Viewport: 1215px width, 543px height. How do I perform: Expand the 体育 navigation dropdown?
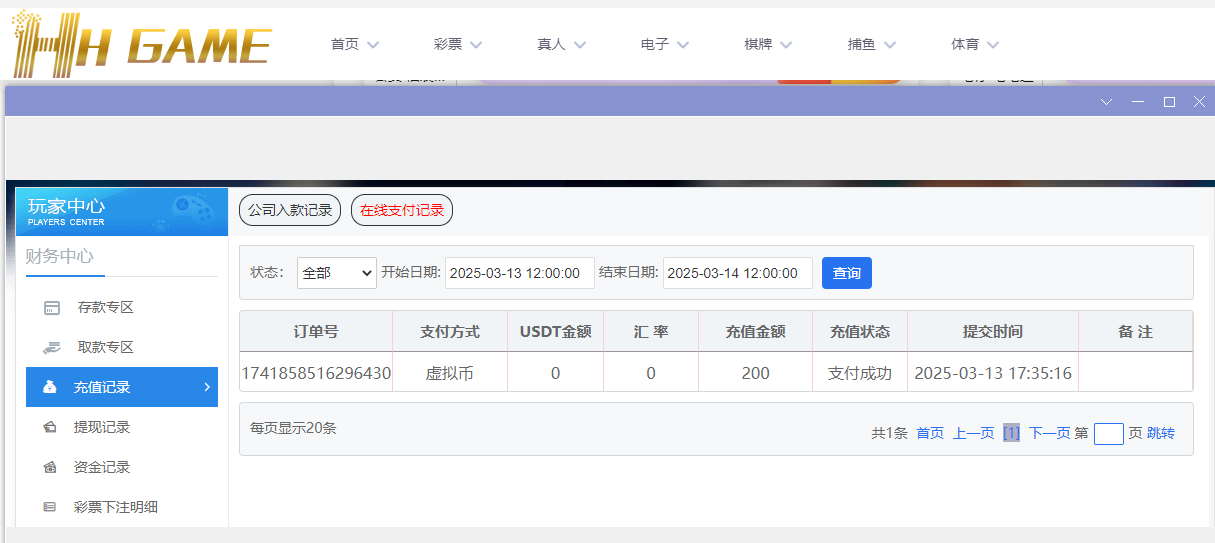coord(993,45)
